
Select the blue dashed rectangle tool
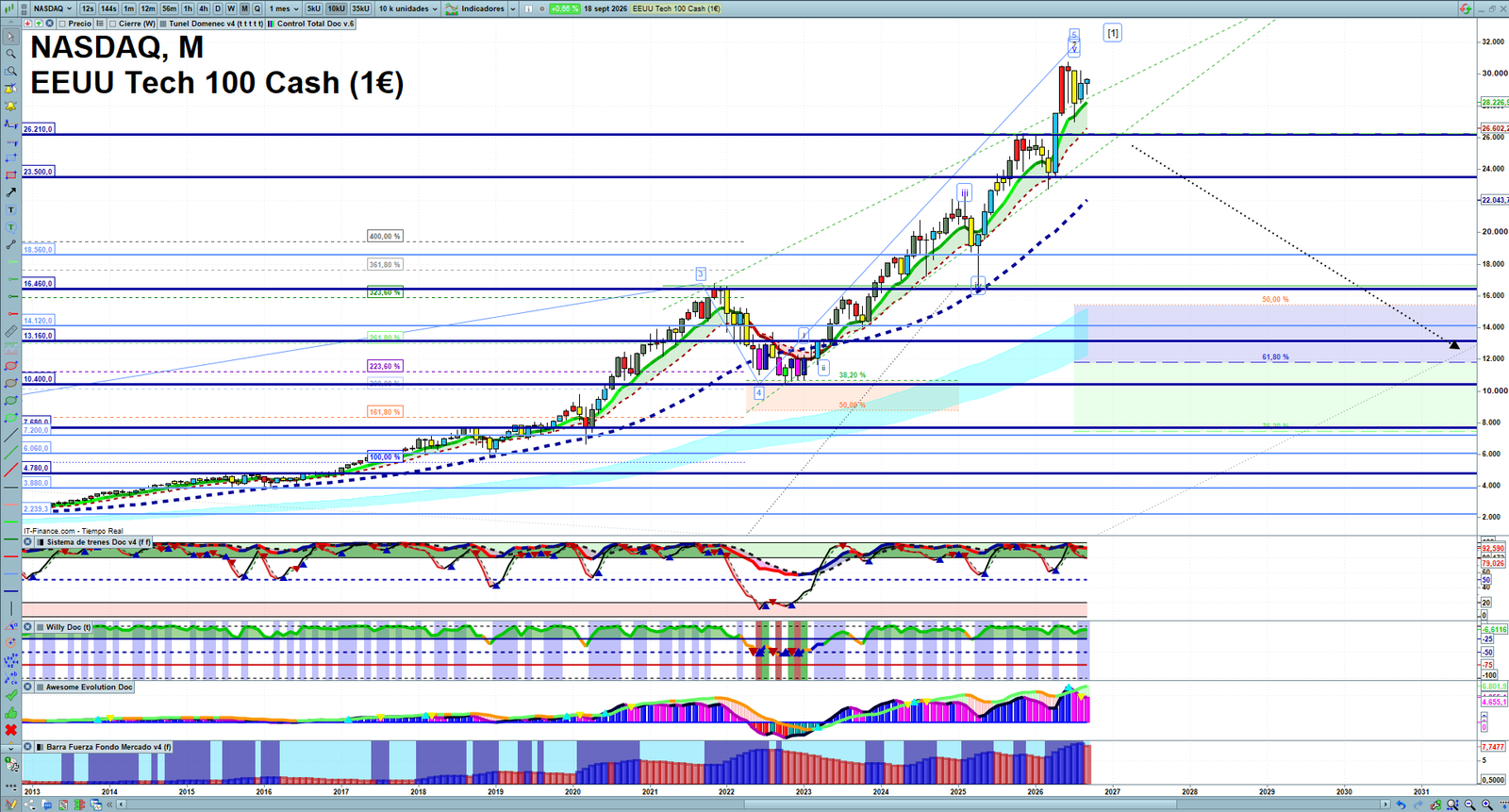tap(11, 157)
